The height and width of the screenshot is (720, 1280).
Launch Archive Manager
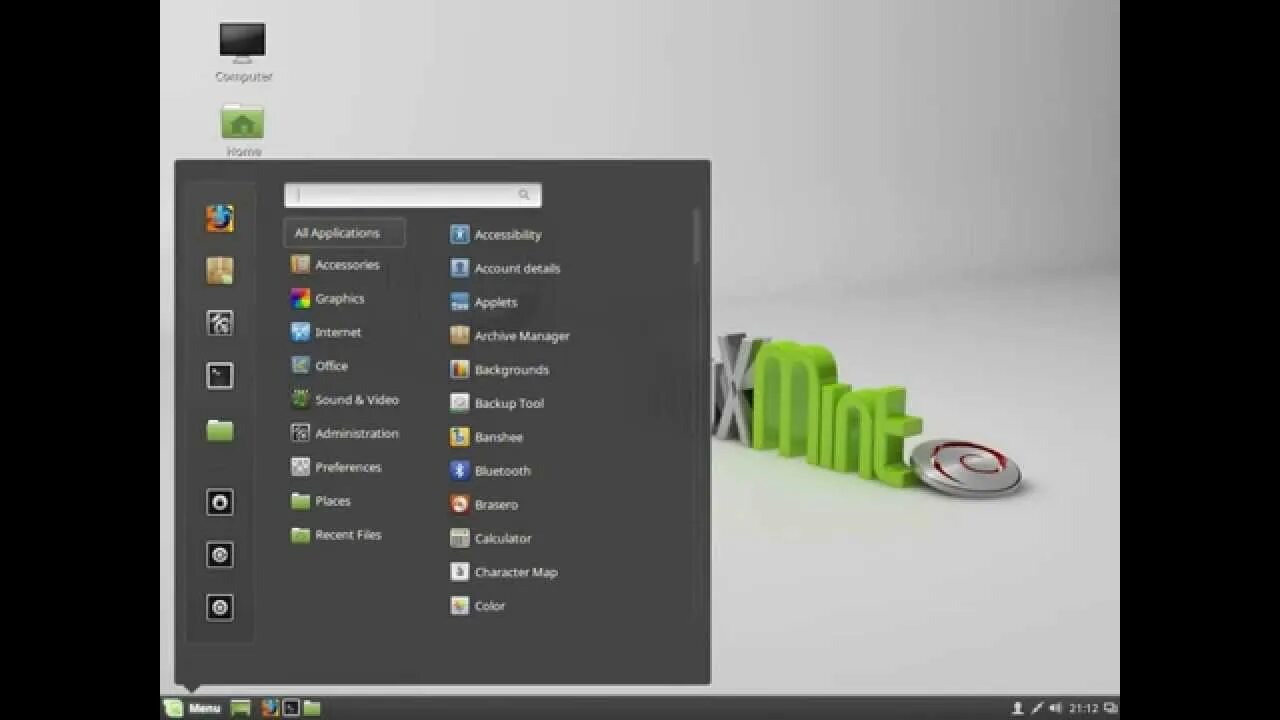(510, 336)
